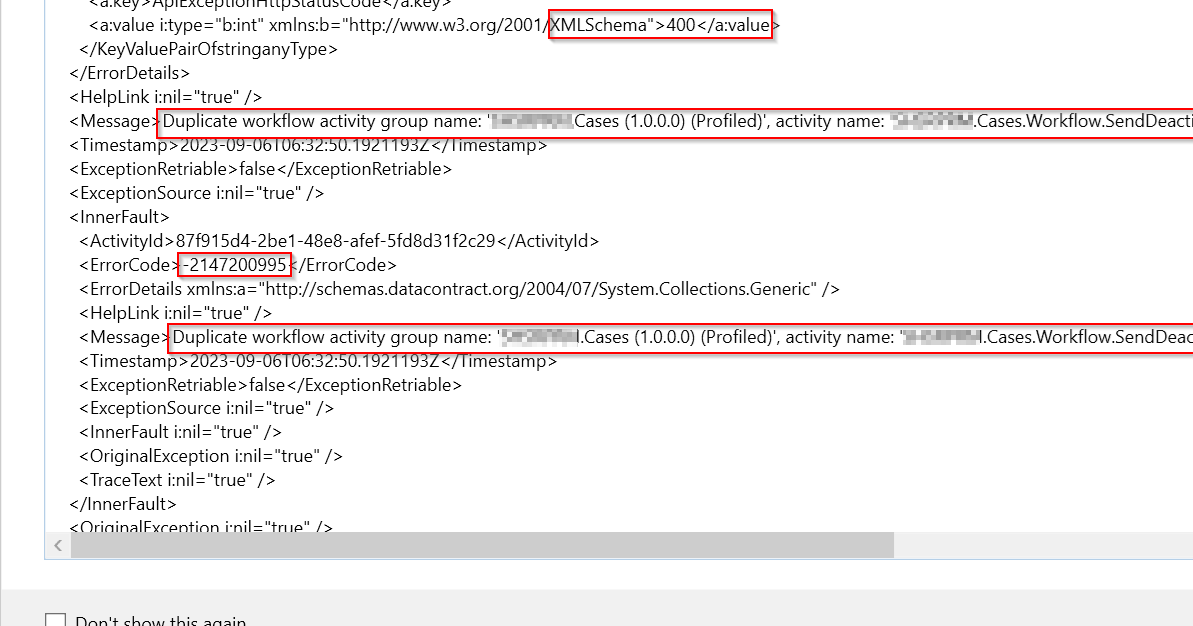Screen dimensions: 1193x626
Task: Click the scroll left arrow button
Action: coord(57,545)
